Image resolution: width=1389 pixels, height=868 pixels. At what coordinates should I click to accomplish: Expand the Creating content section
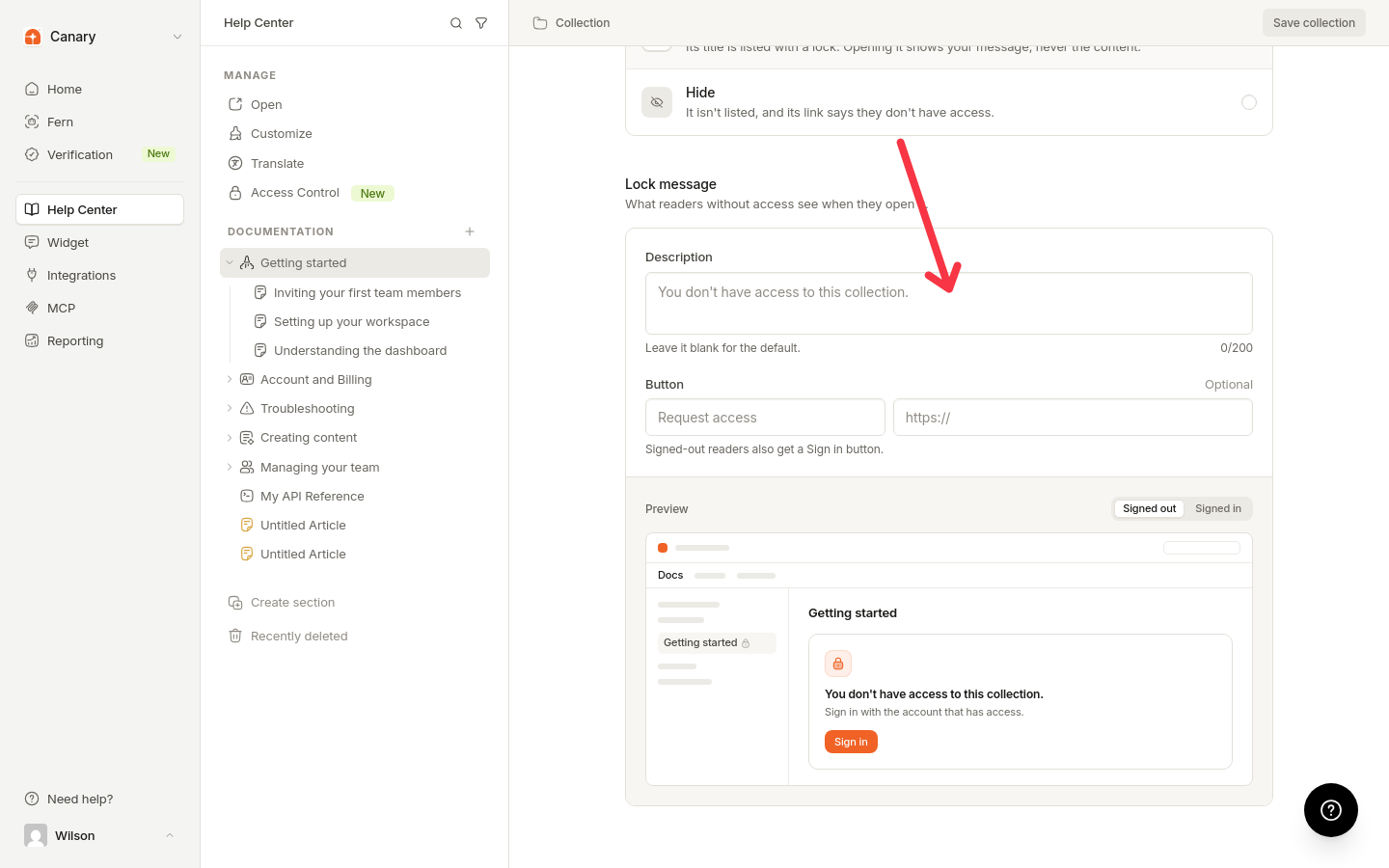coord(230,437)
